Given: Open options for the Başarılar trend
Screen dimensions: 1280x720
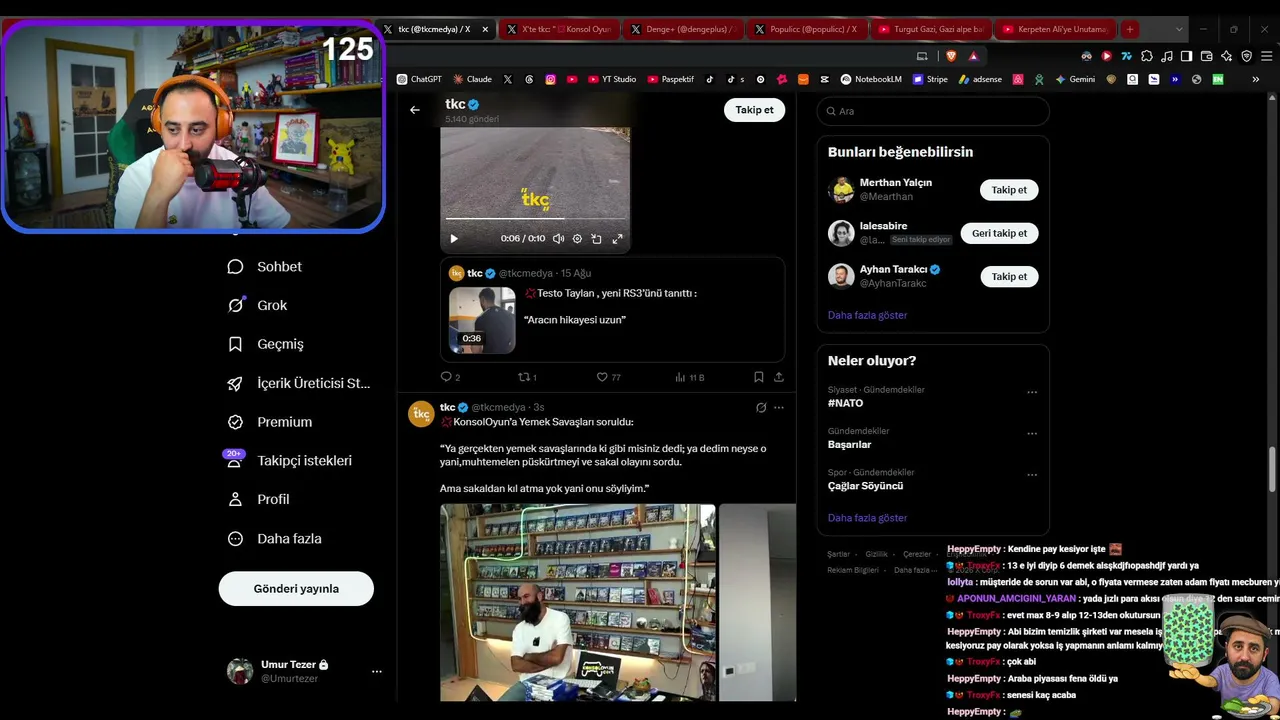Looking at the screenshot, I should 1032,434.
